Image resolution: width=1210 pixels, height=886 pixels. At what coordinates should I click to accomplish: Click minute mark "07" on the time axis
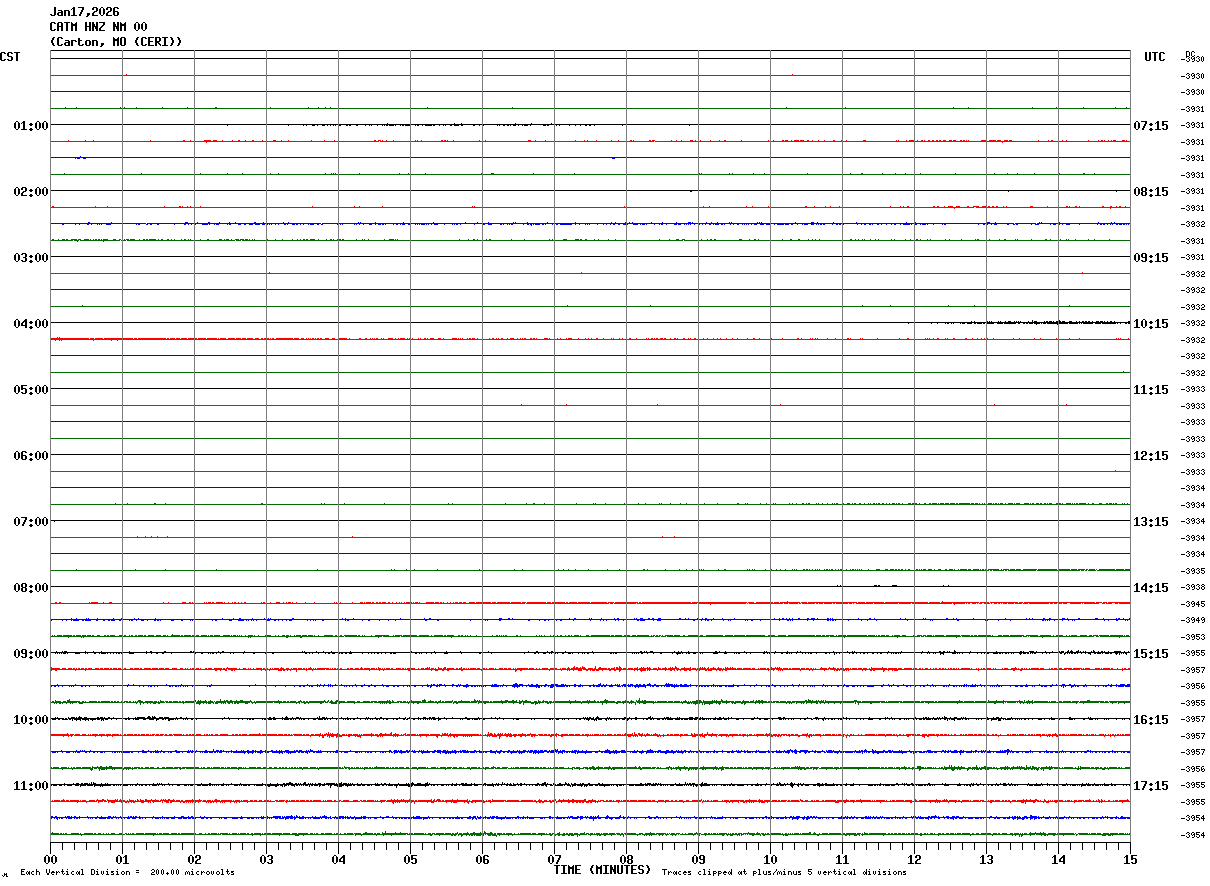pos(554,859)
